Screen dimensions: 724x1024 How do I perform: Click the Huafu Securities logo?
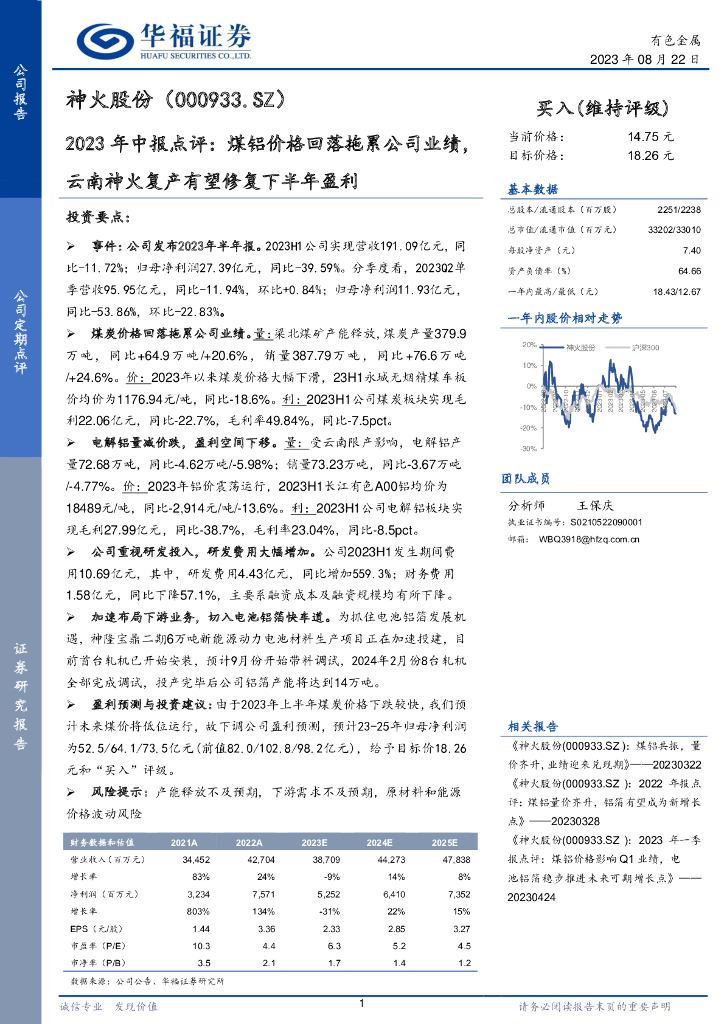coord(163,41)
